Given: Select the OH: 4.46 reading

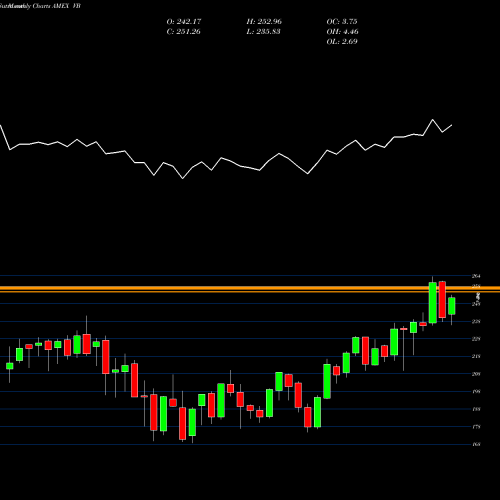Looking at the screenshot, I should coord(342,32).
